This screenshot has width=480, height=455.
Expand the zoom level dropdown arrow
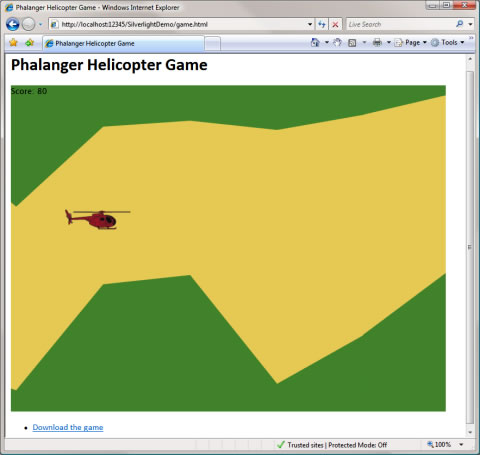click(461, 444)
